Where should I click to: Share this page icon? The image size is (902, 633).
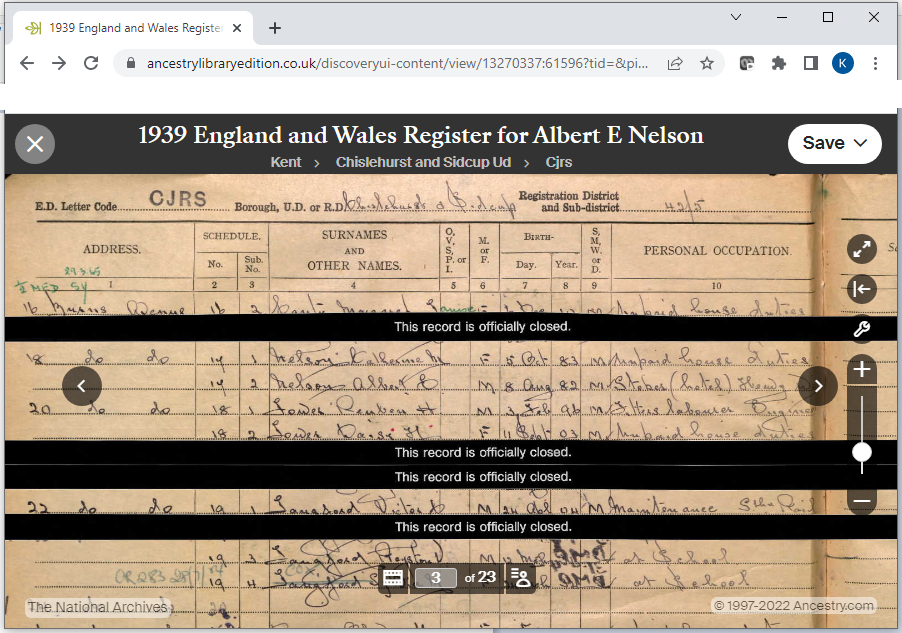point(675,63)
